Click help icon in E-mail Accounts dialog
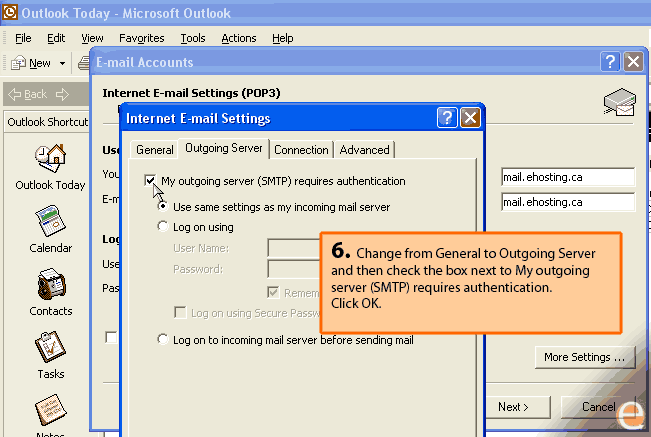The width and height of the screenshot is (651, 437). 610,62
